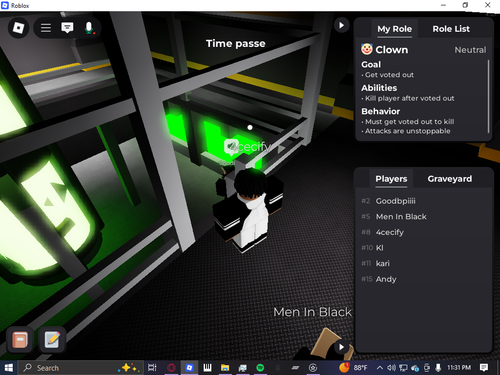Open the notification center icon
The width and height of the screenshot is (500, 375).
click(484, 368)
